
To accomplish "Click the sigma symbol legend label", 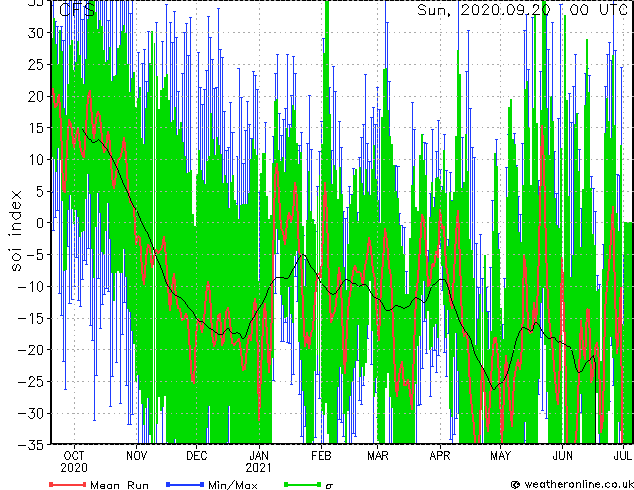I will (329, 486).
